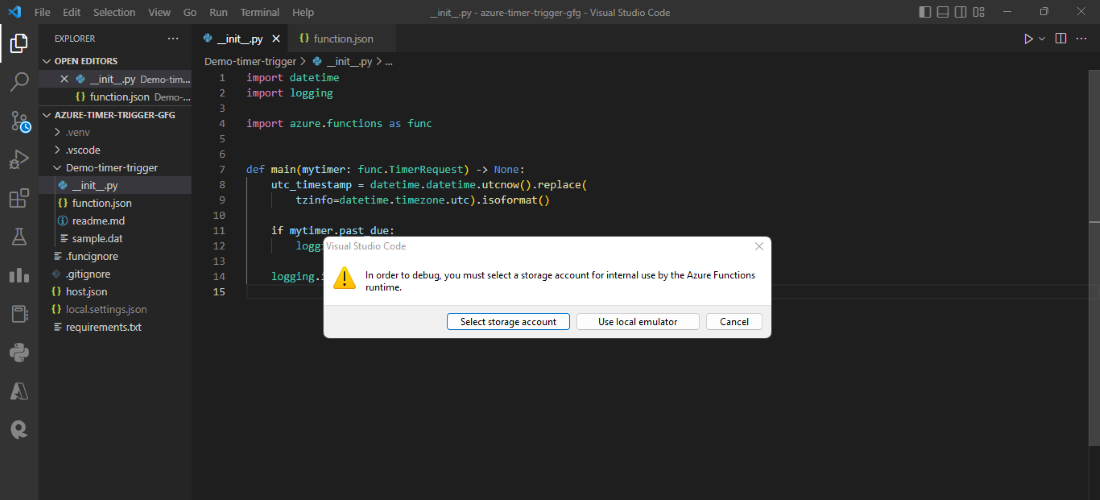Image resolution: width=1100 pixels, height=500 pixels.
Task: Toggle the panel layout icon
Action: (943, 12)
